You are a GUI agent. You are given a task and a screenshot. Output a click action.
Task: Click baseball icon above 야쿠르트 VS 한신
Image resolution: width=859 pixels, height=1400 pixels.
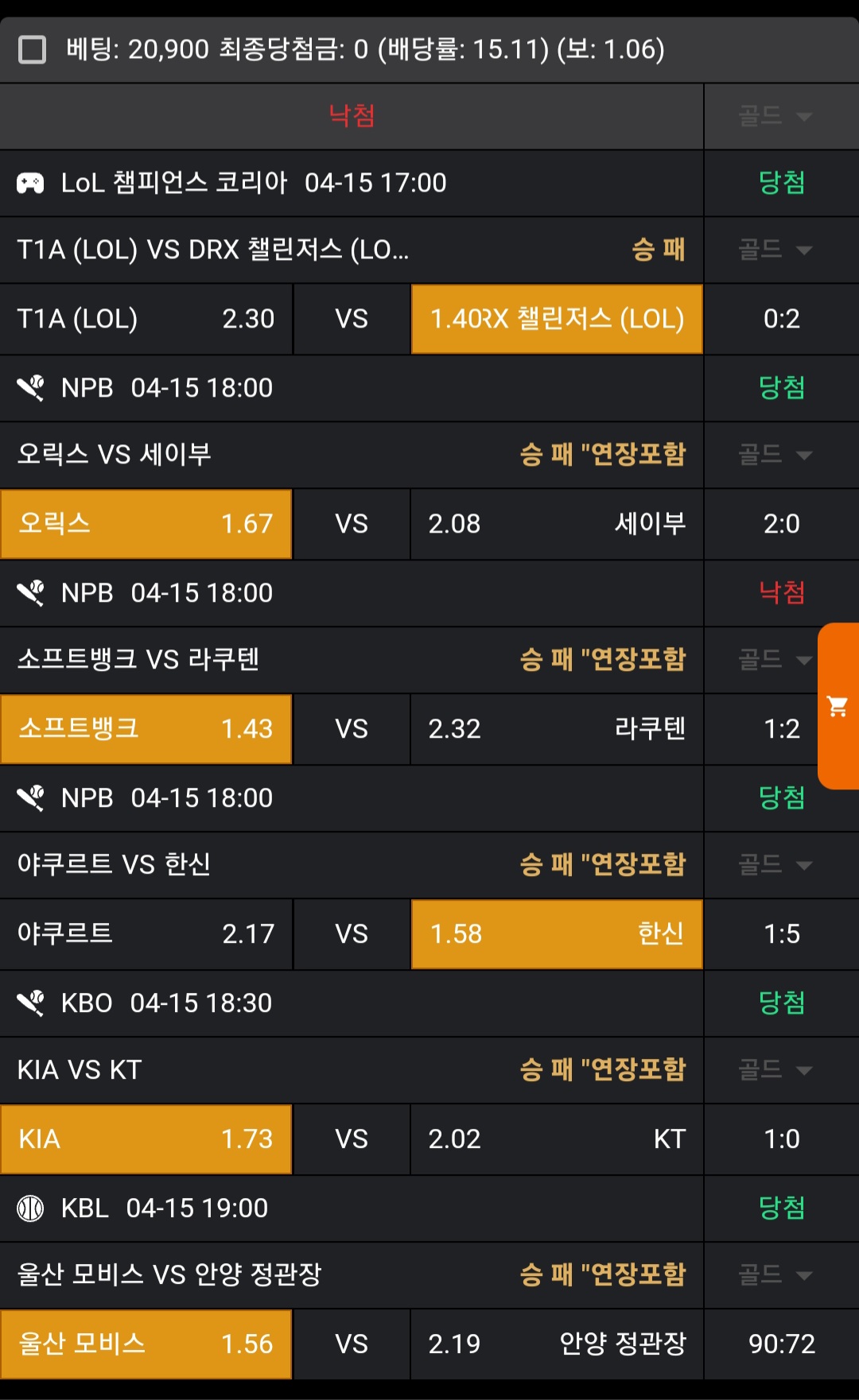pyautogui.click(x=30, y=798)
